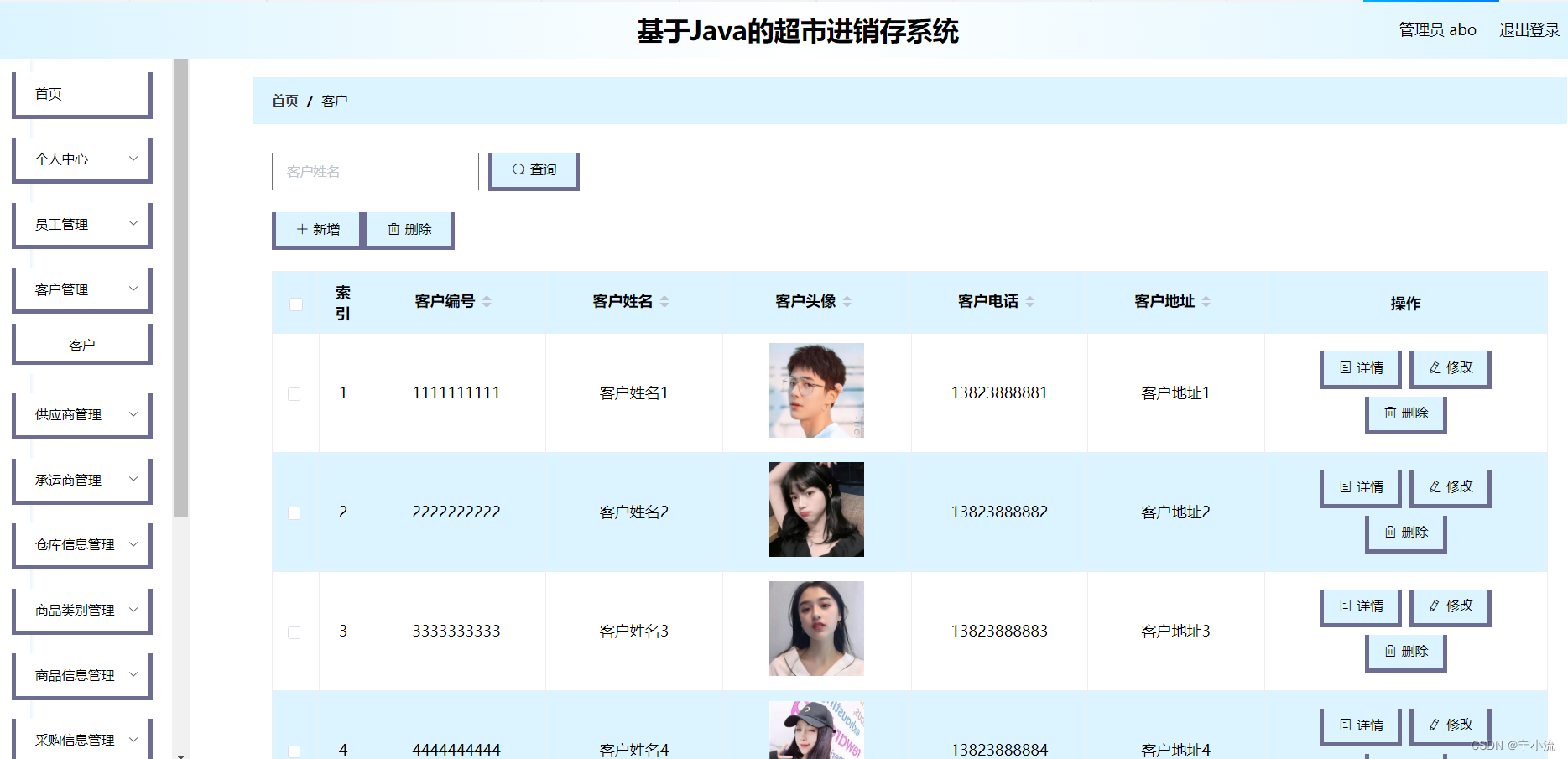
Task: Sort by 客户电话 column arrows
Action: [1030, 302]
